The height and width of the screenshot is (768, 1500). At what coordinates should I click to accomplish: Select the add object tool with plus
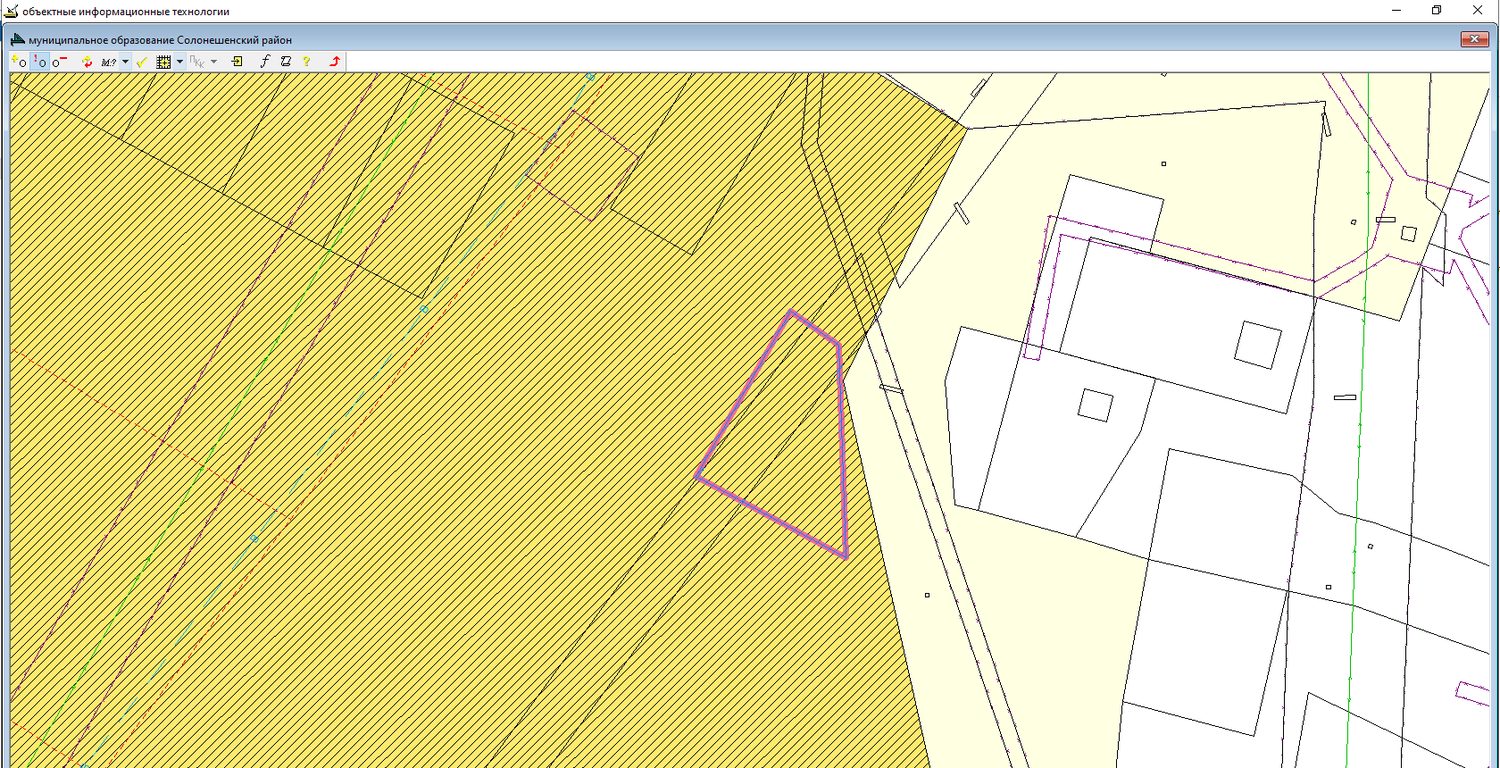(19, 61)
